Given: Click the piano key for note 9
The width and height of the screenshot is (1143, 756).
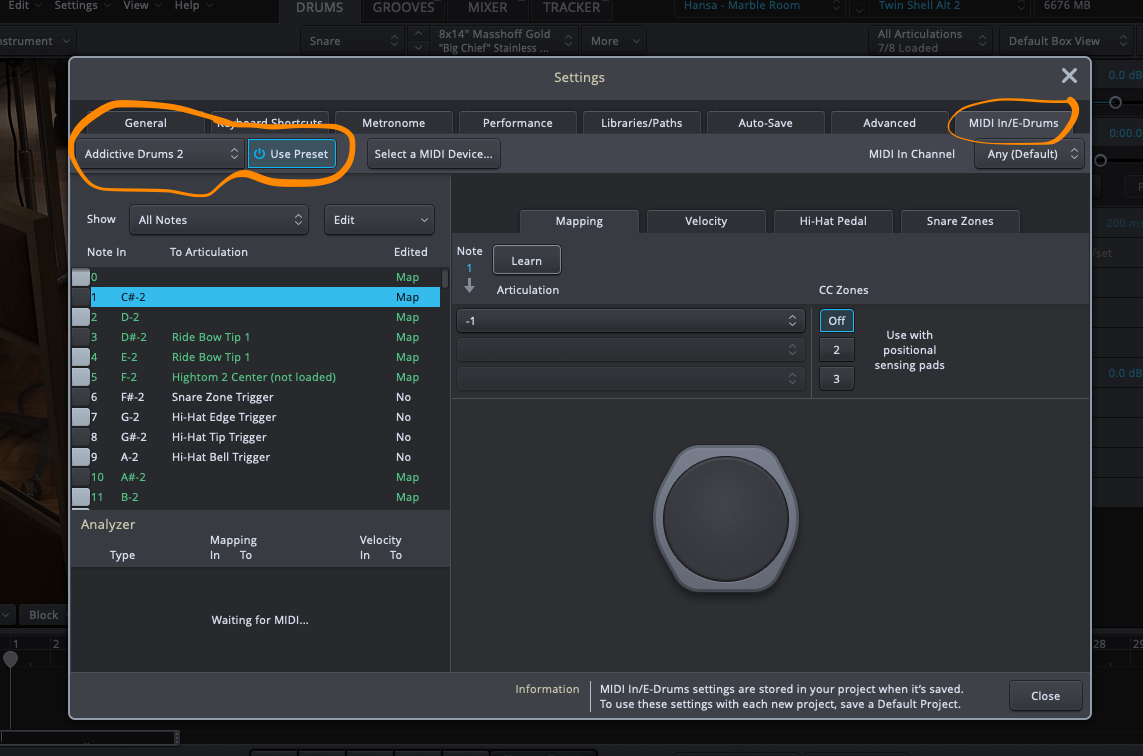Looking at the screenshot, I should click(x=80, y=457).
